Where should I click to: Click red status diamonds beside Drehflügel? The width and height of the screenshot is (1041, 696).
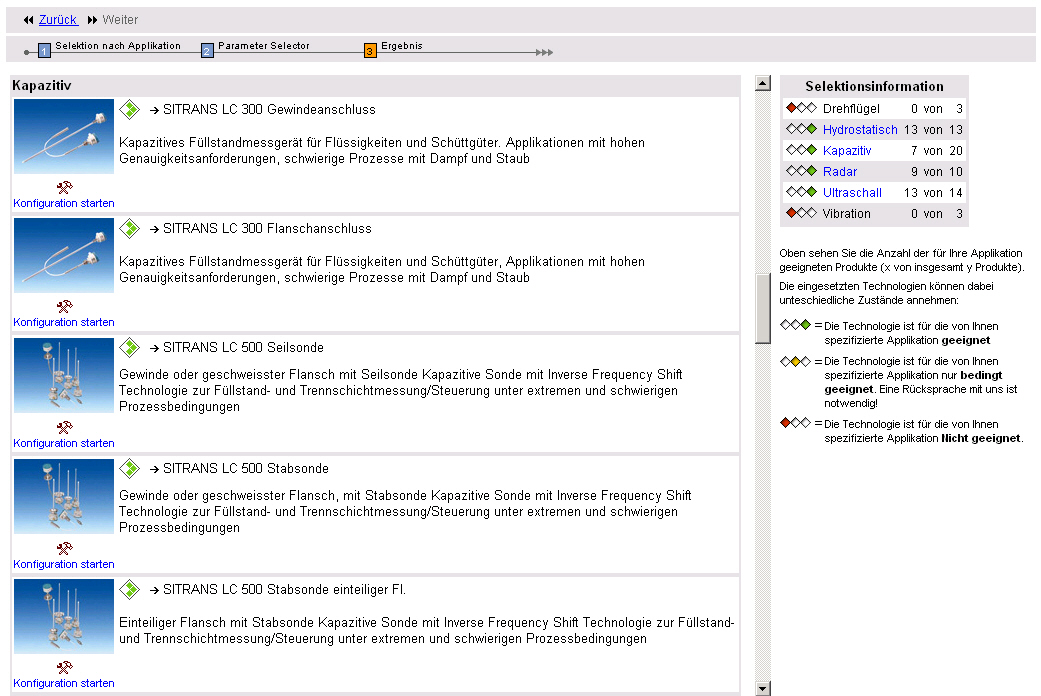tap(801, 108)
